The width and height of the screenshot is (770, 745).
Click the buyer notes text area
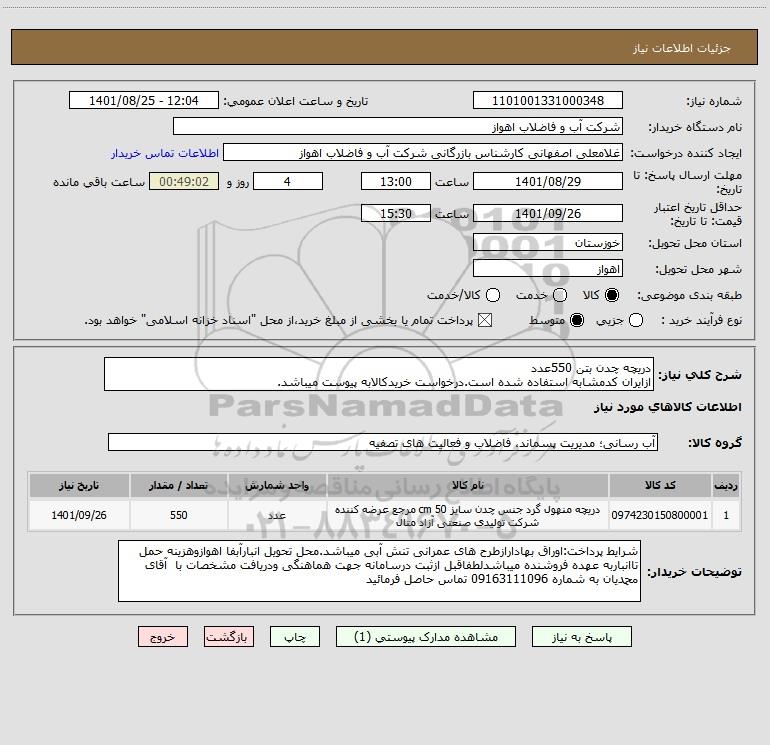[x=379, y=571]
